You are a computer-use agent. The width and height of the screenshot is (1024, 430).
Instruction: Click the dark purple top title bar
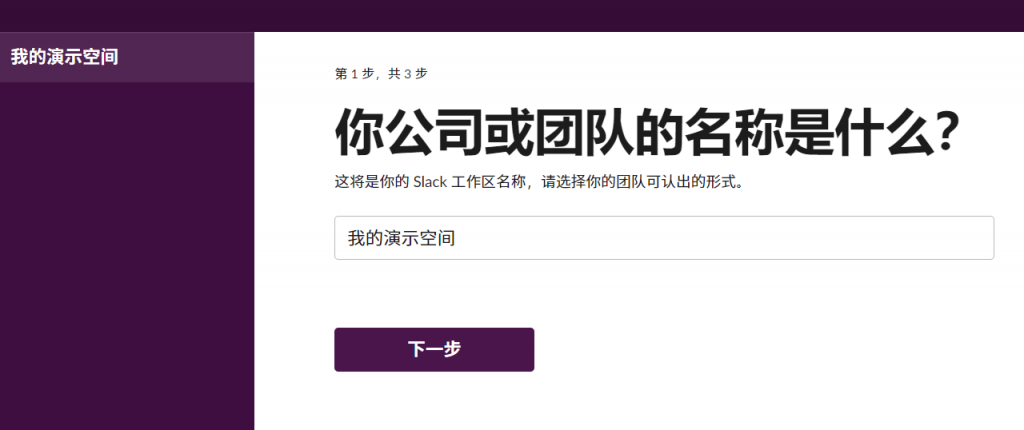512,16
